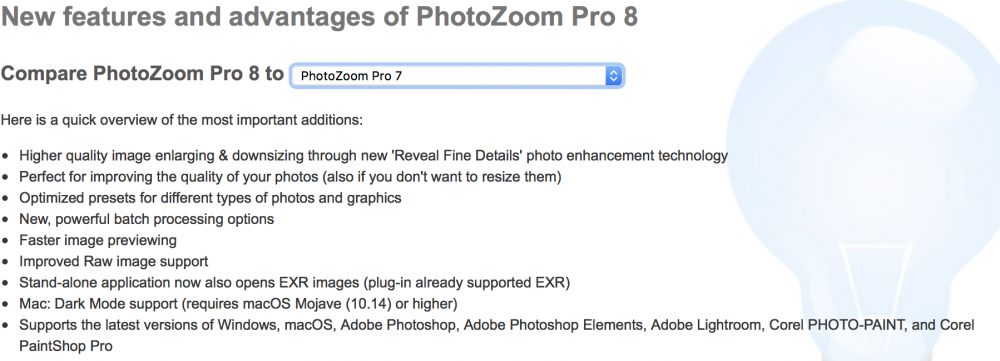
Task: Click the 'PaintShop Pro' text on last line
Action: (x=66, y=347)
